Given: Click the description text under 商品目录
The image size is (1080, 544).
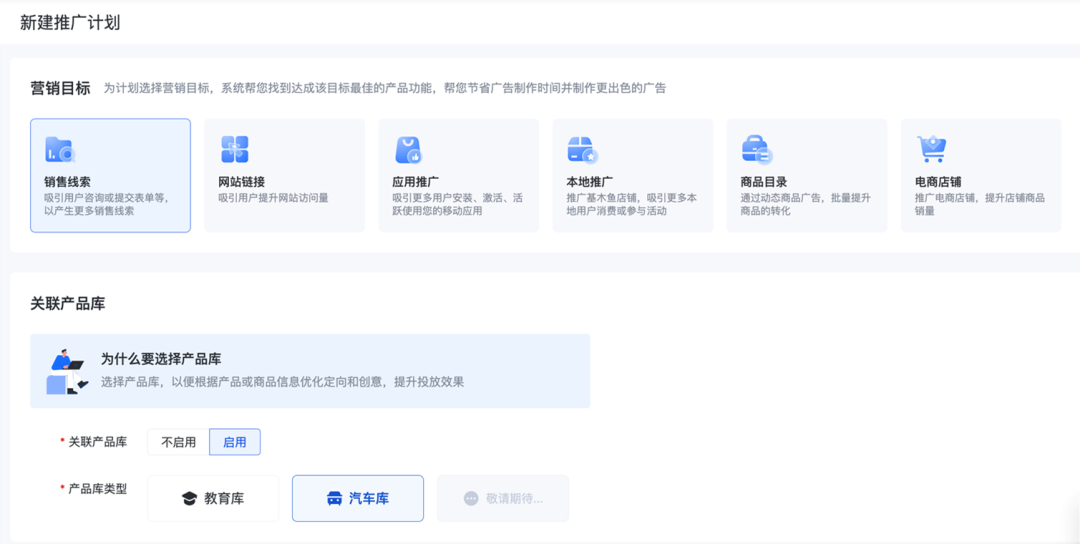Looking at the screenshot, I should click(x=806, y=205).
